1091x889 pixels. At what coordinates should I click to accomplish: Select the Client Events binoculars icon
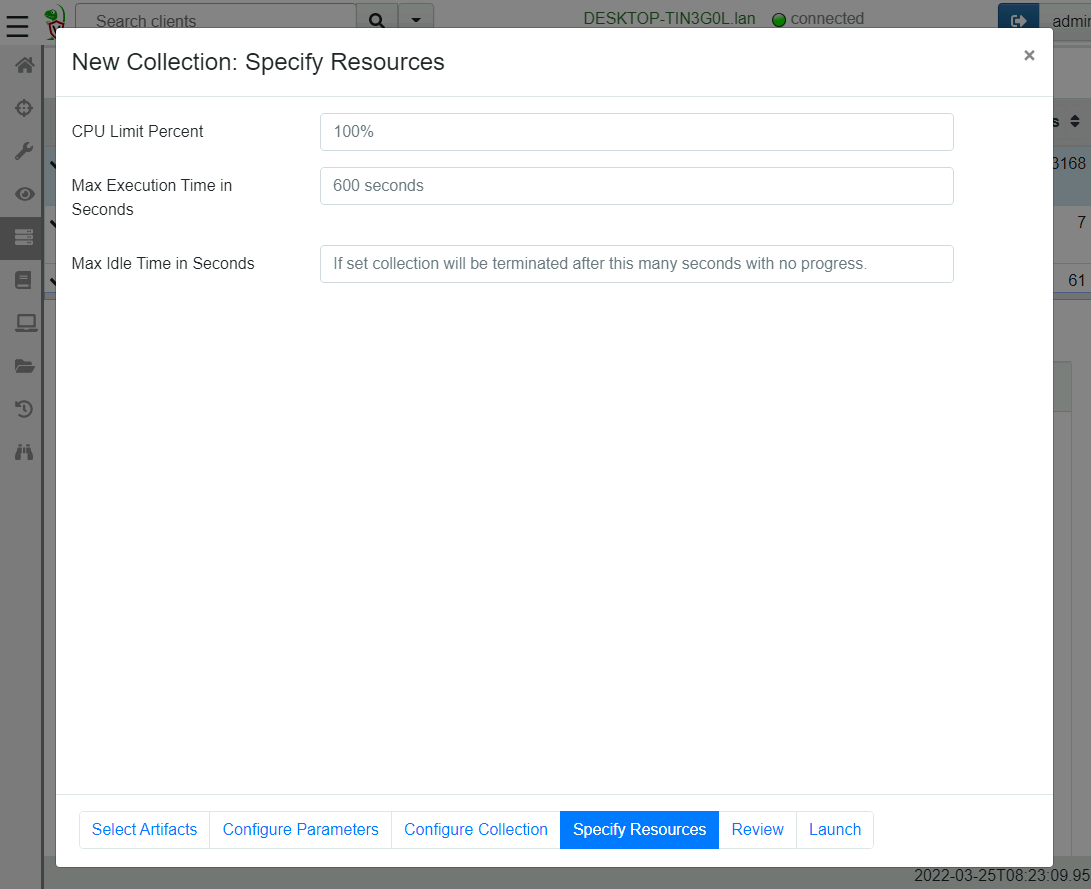[x=22, y=451]
